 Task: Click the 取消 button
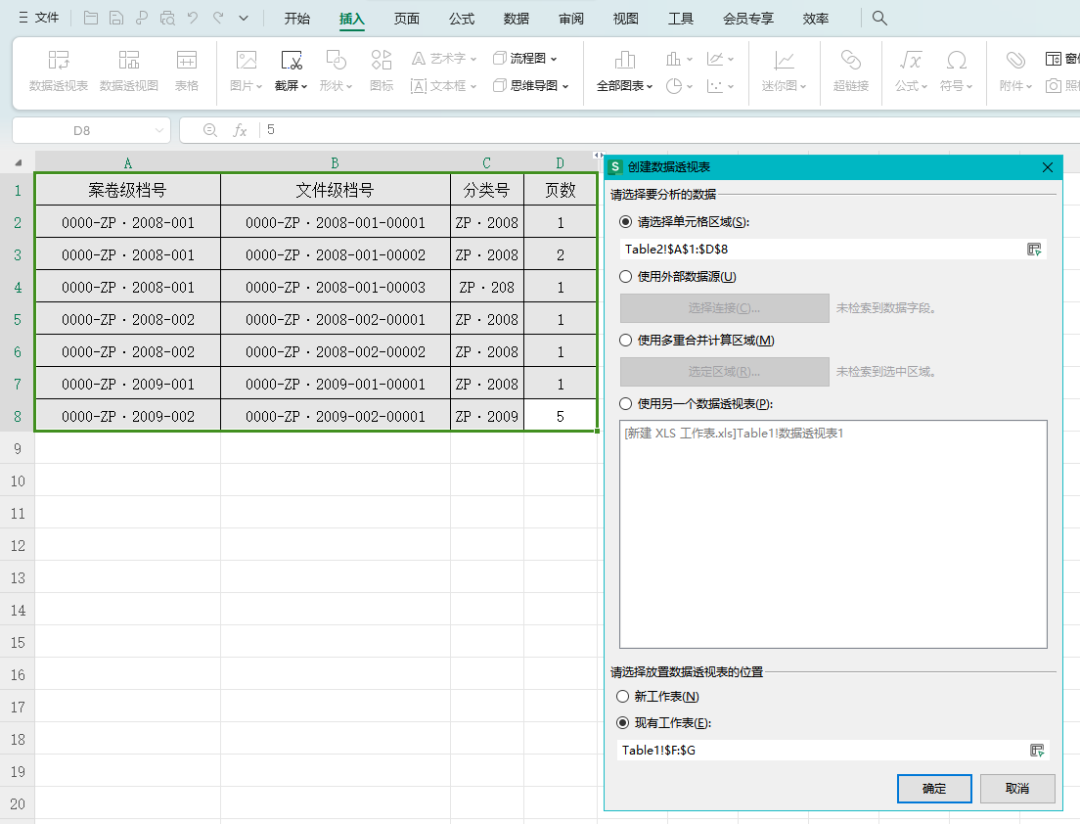[x=1017, y=788]
